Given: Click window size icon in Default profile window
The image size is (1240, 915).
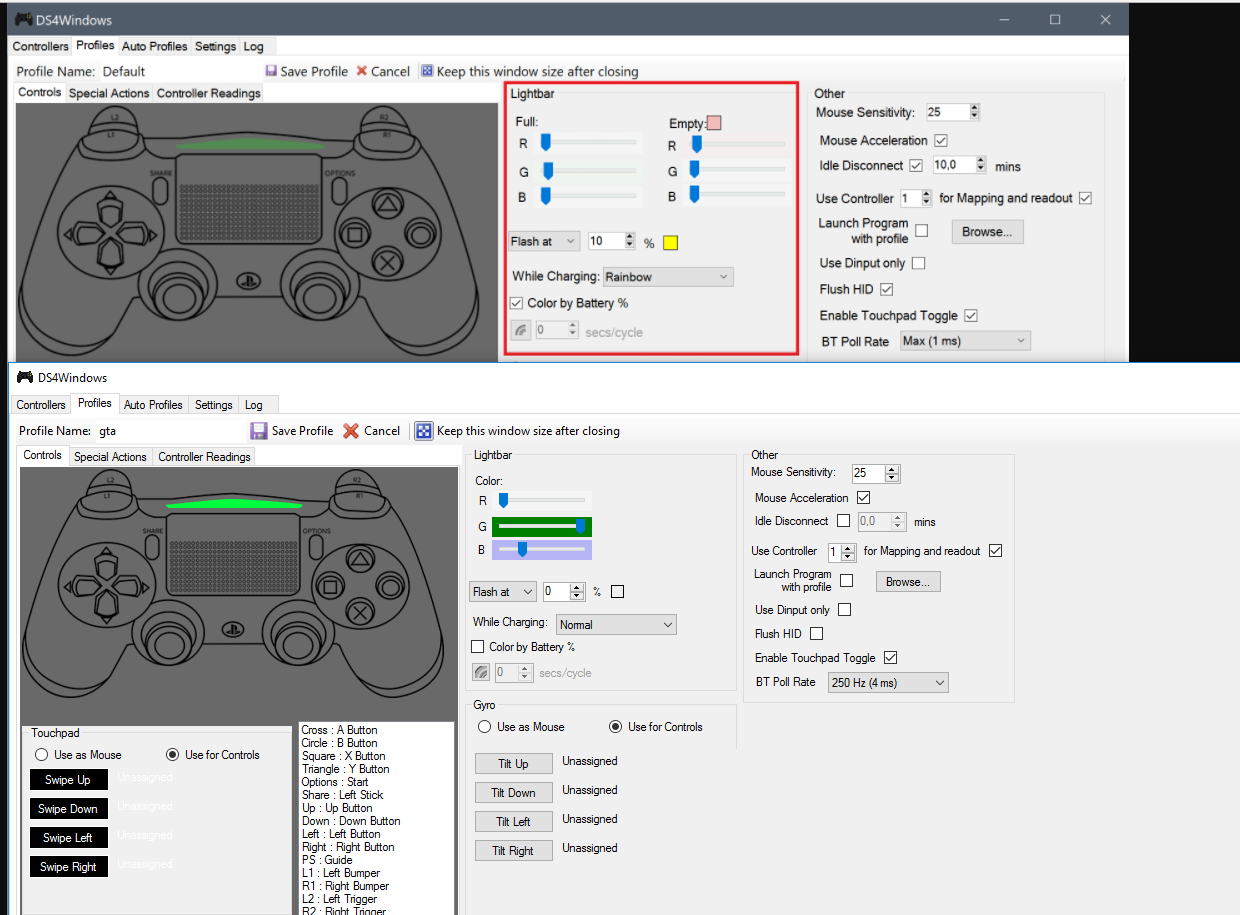Looking at the screenshot, I should 427,71.
